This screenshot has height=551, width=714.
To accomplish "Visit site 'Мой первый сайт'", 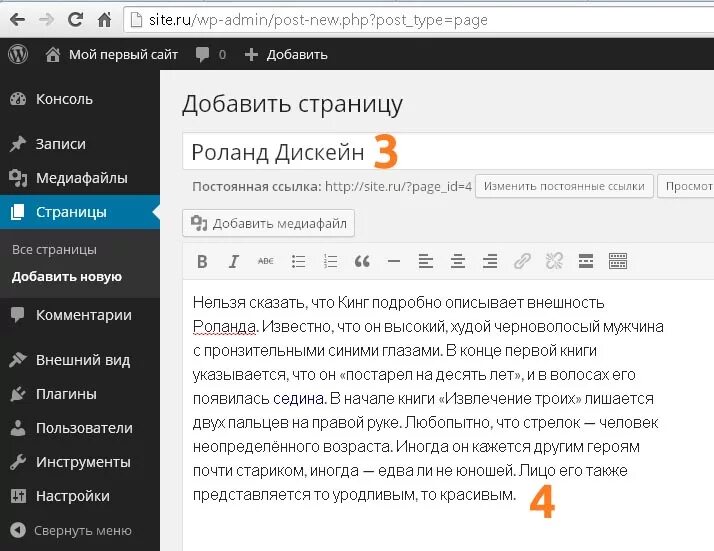I will pos(111,55).
